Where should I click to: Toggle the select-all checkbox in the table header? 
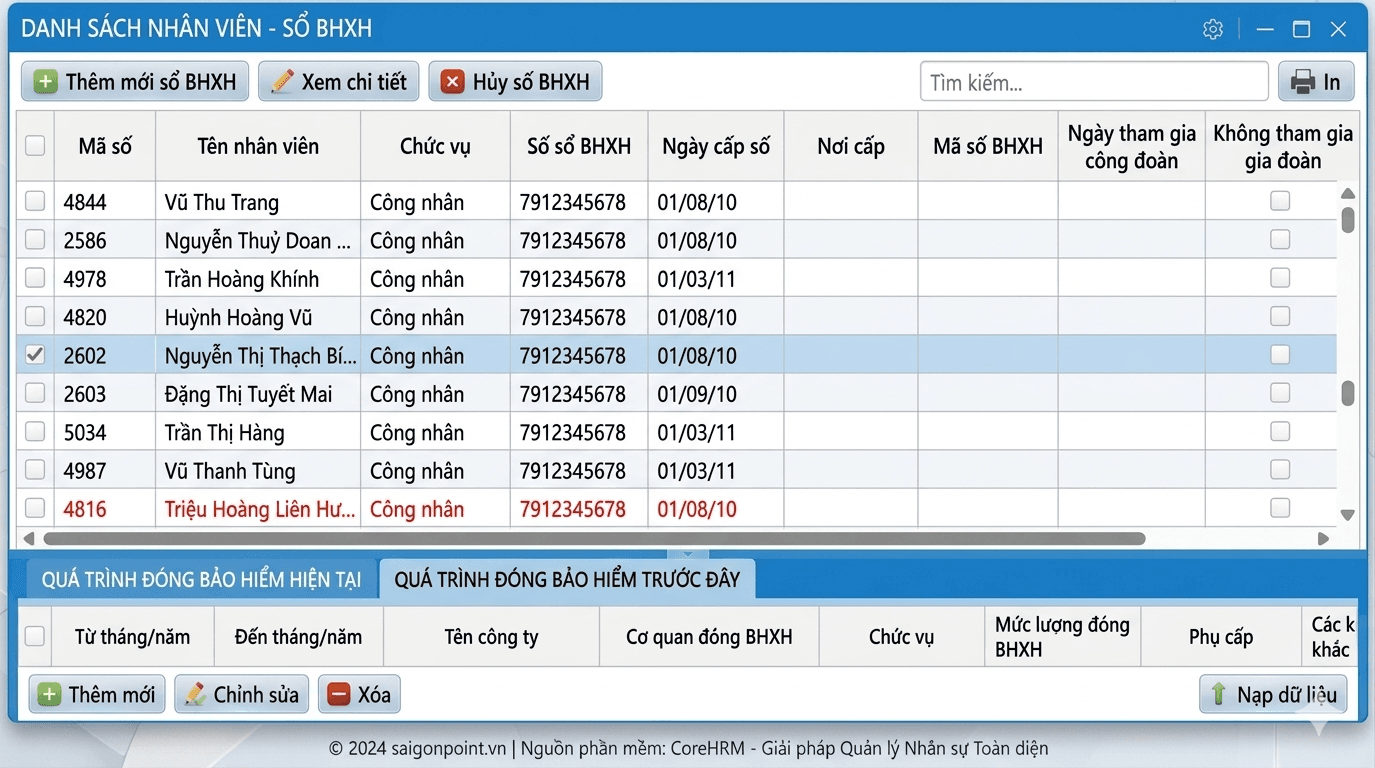coord(35,146)
